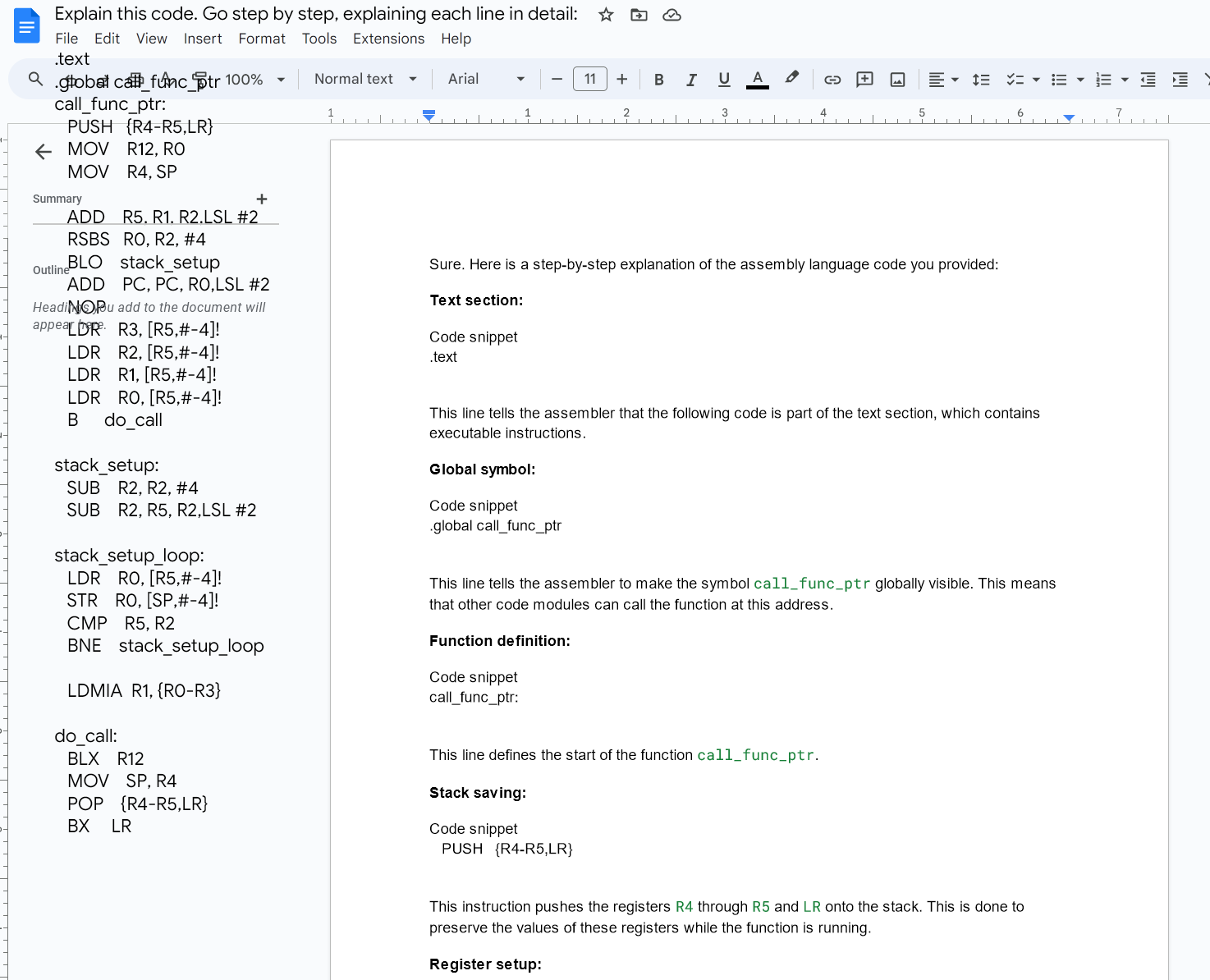
Task: Click the right indent marker on ruler
Action: pos(1069,118)
